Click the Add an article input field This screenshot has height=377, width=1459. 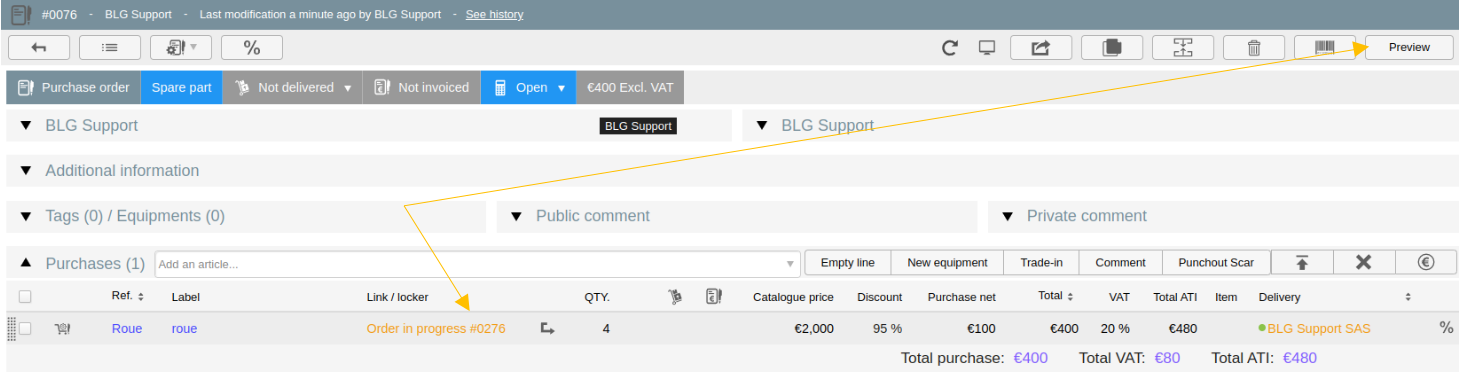point(477,264)
